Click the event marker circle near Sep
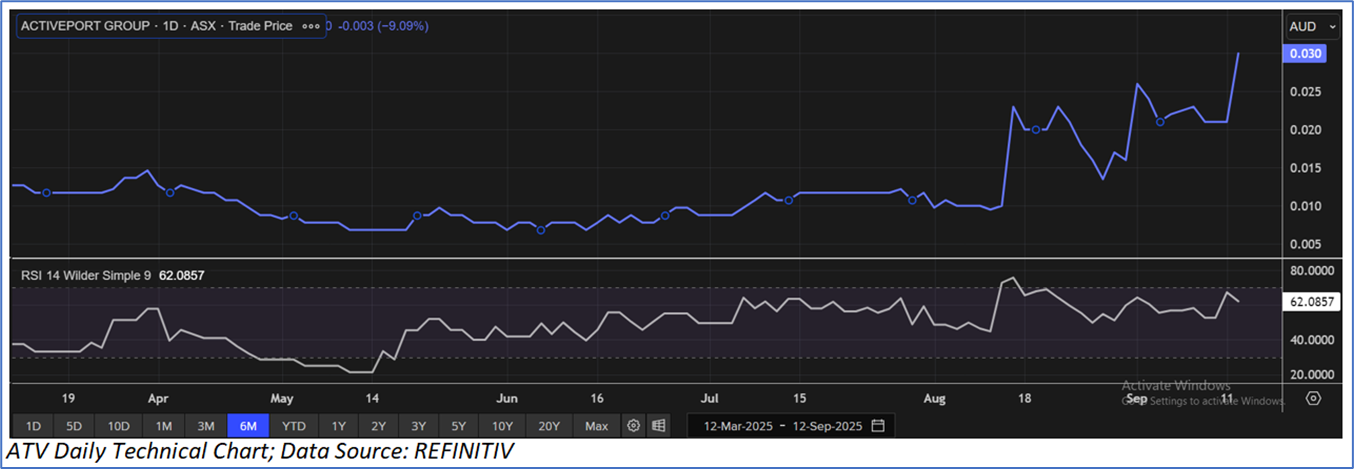1354x469 pixels. point(1159,122)
